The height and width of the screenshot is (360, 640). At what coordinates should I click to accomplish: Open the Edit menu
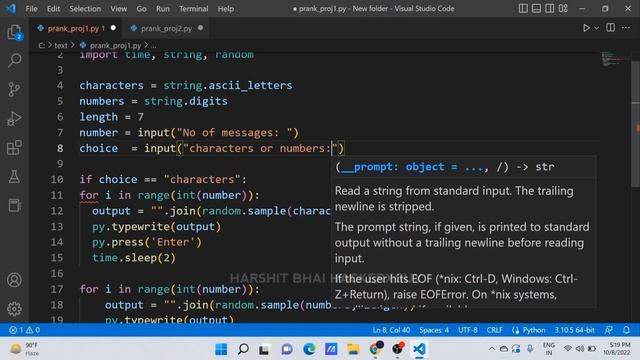pos(53,9)
